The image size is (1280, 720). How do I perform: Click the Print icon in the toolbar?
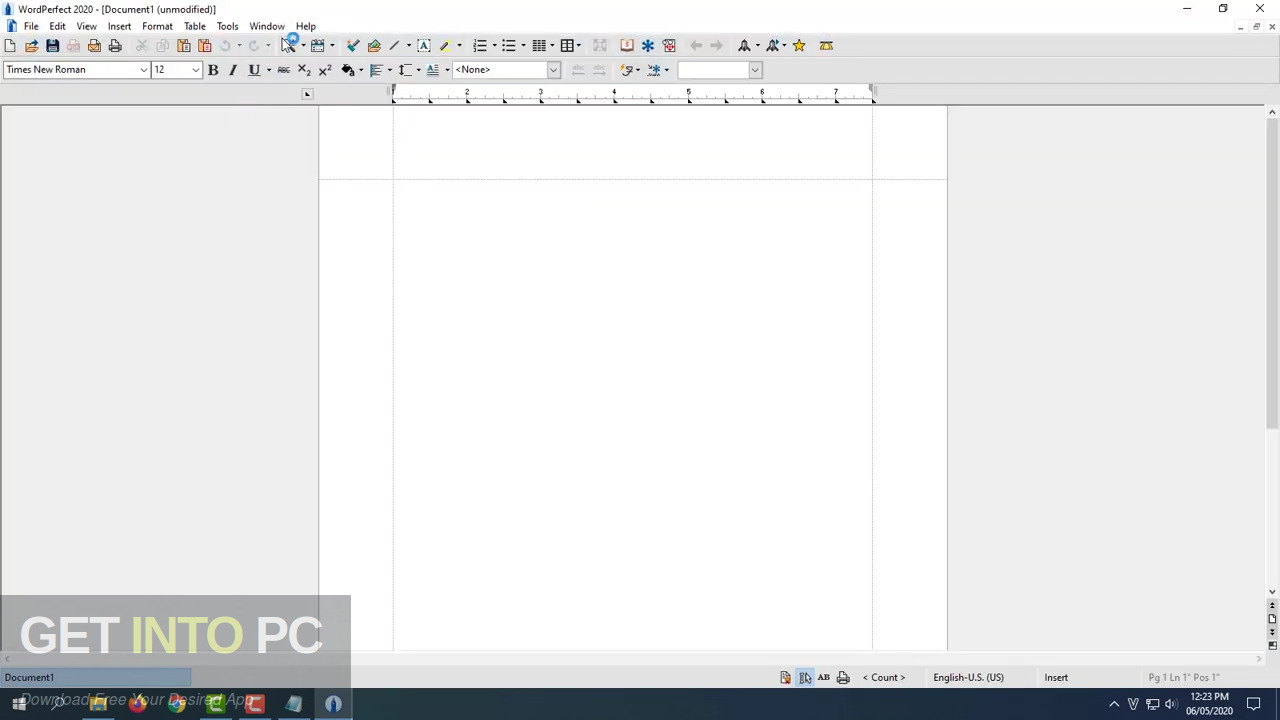(115, 46)
